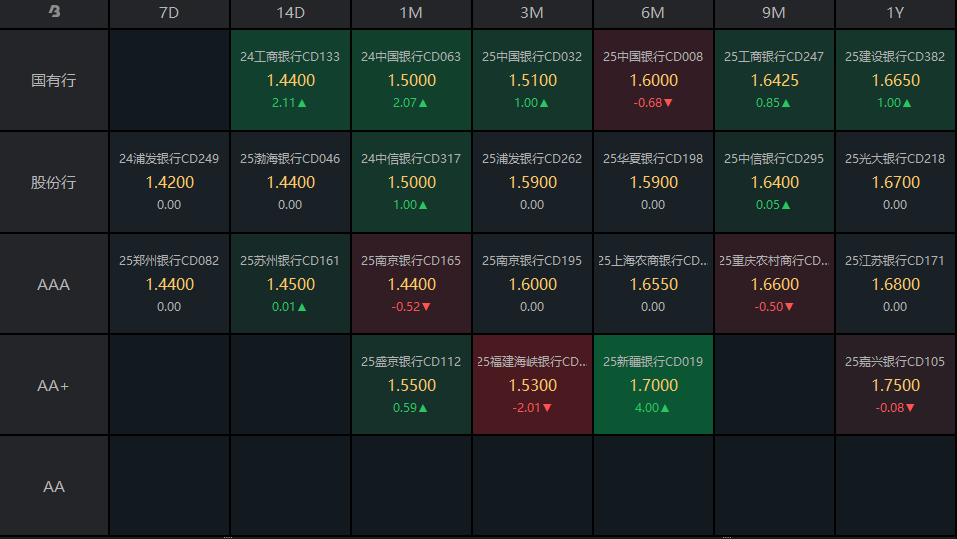Click the 4.00 up change indicator
Viewport: 957px width, 539px height.
coord(652,408)
